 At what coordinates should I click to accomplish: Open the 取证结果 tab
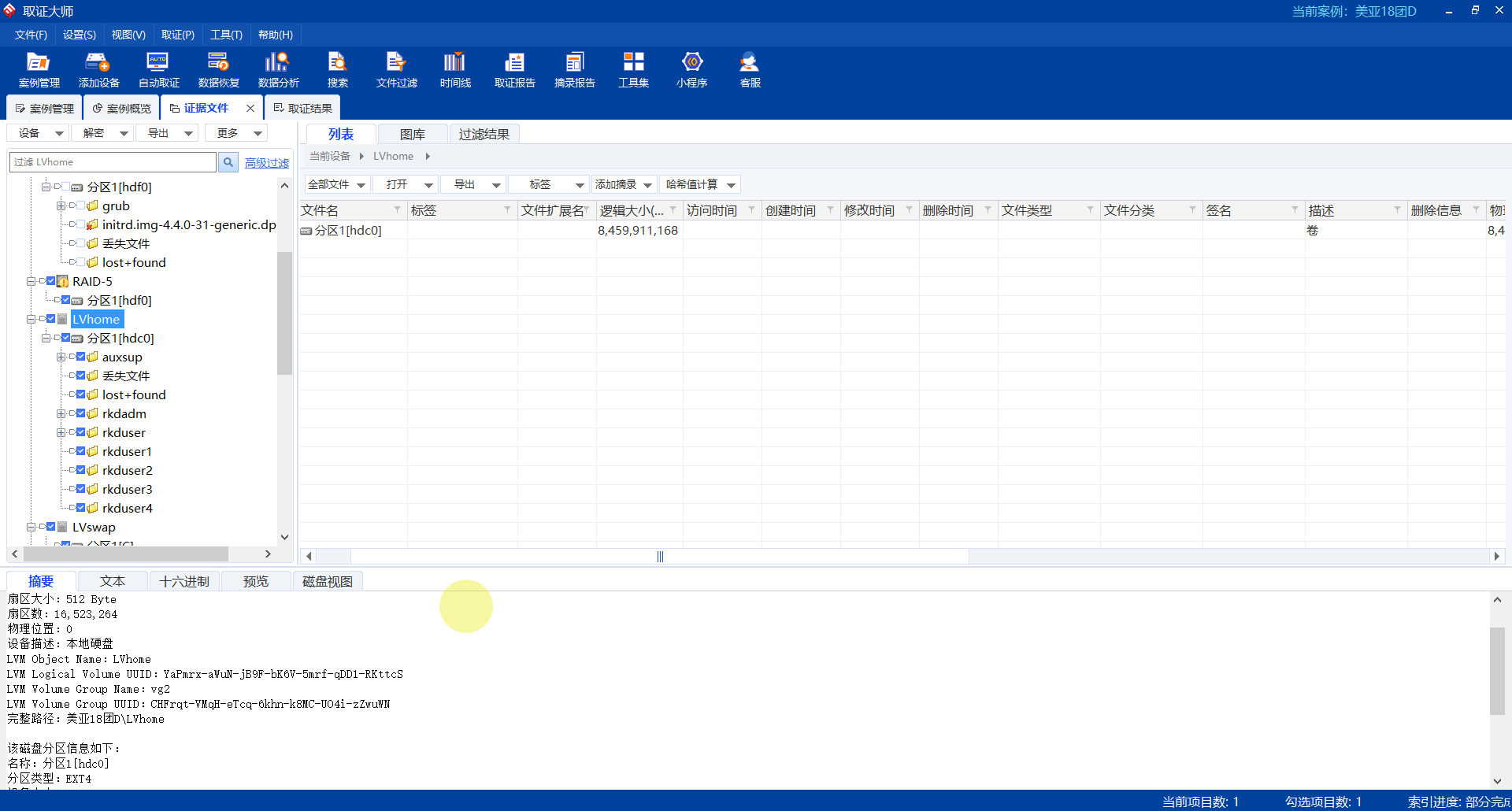[x=302, y=108]
